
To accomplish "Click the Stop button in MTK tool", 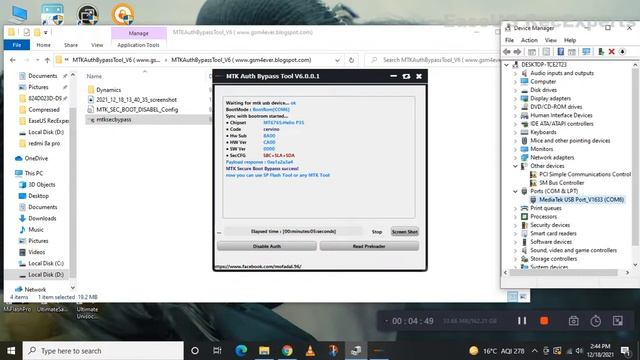I will pos(377,232).
